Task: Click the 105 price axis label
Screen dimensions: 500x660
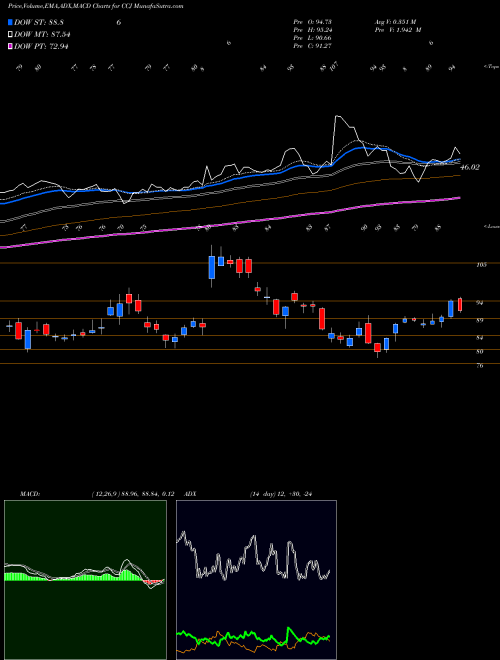Action: tap(481, 265)
